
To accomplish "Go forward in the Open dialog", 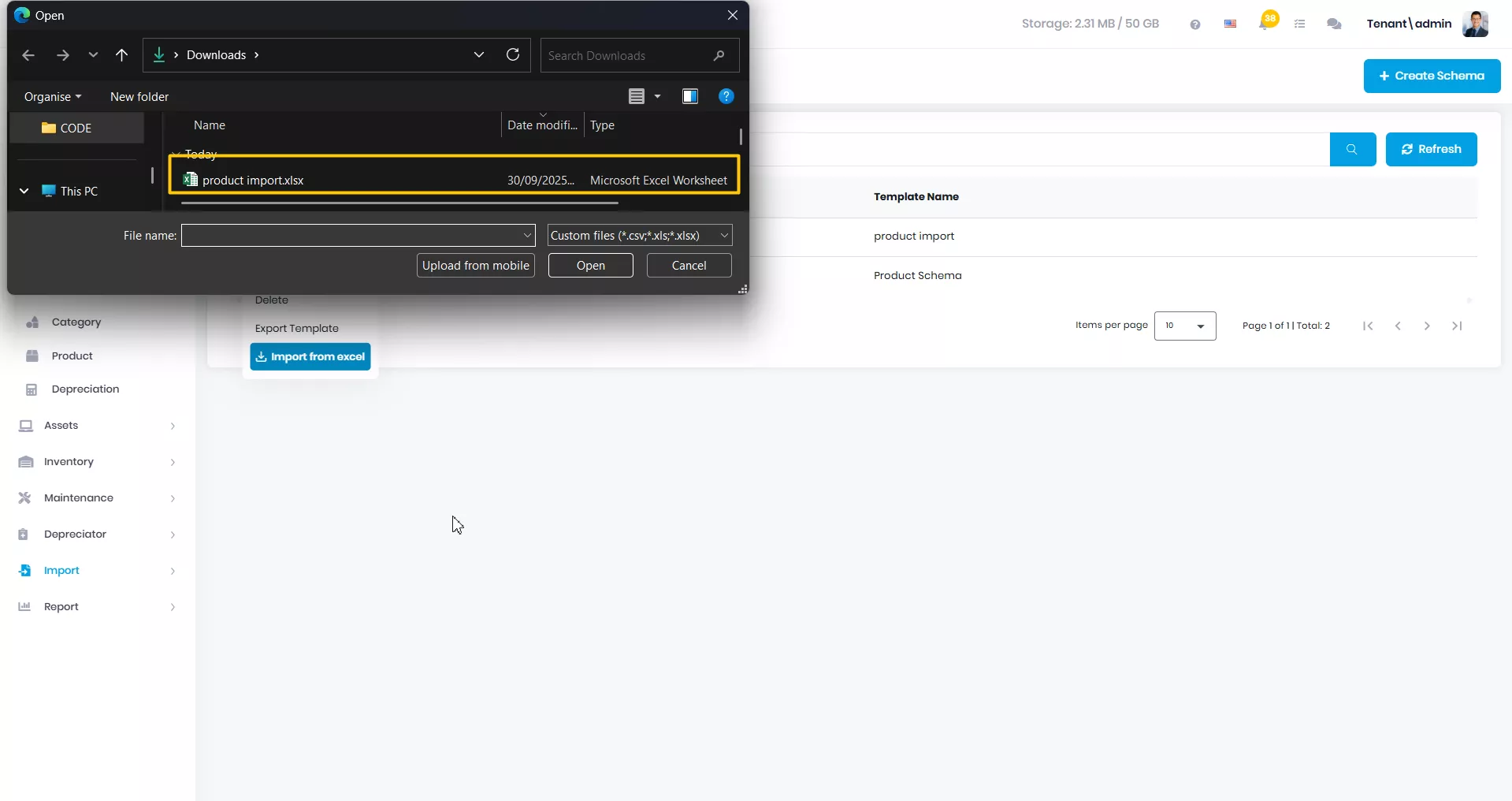I will (63, 55).
